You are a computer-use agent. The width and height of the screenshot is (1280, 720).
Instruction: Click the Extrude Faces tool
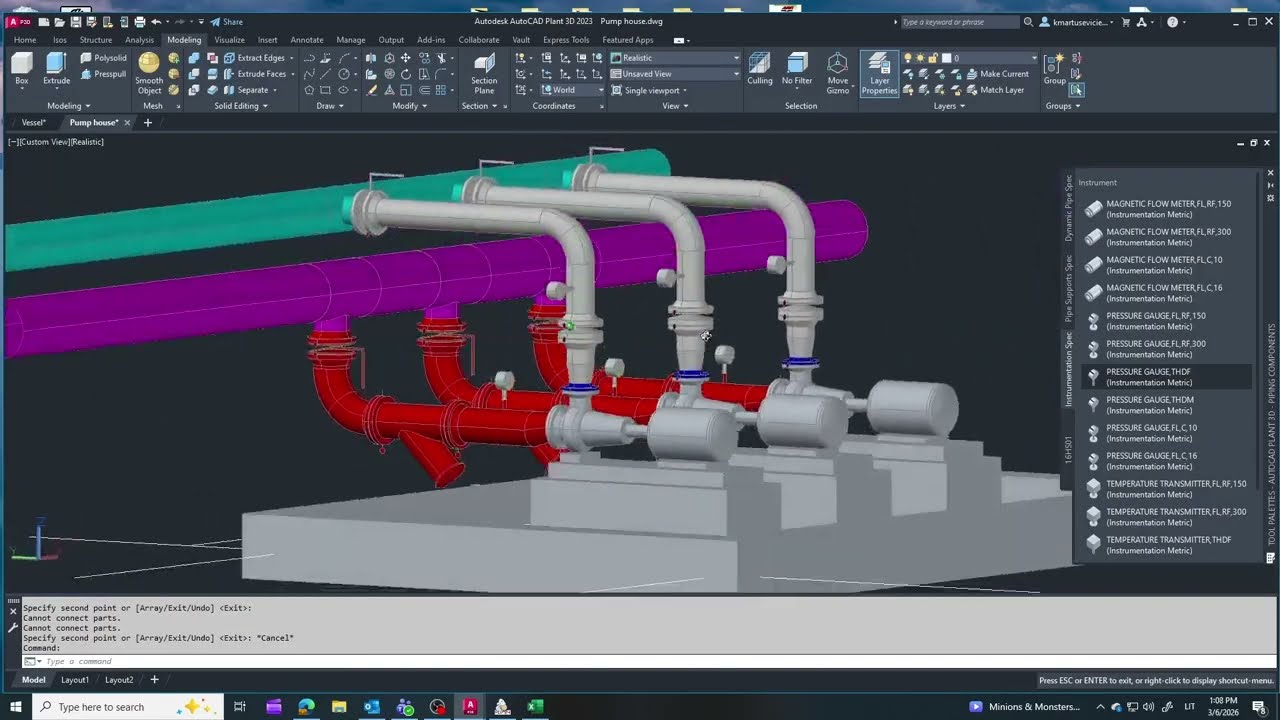(x=254, y=74)
